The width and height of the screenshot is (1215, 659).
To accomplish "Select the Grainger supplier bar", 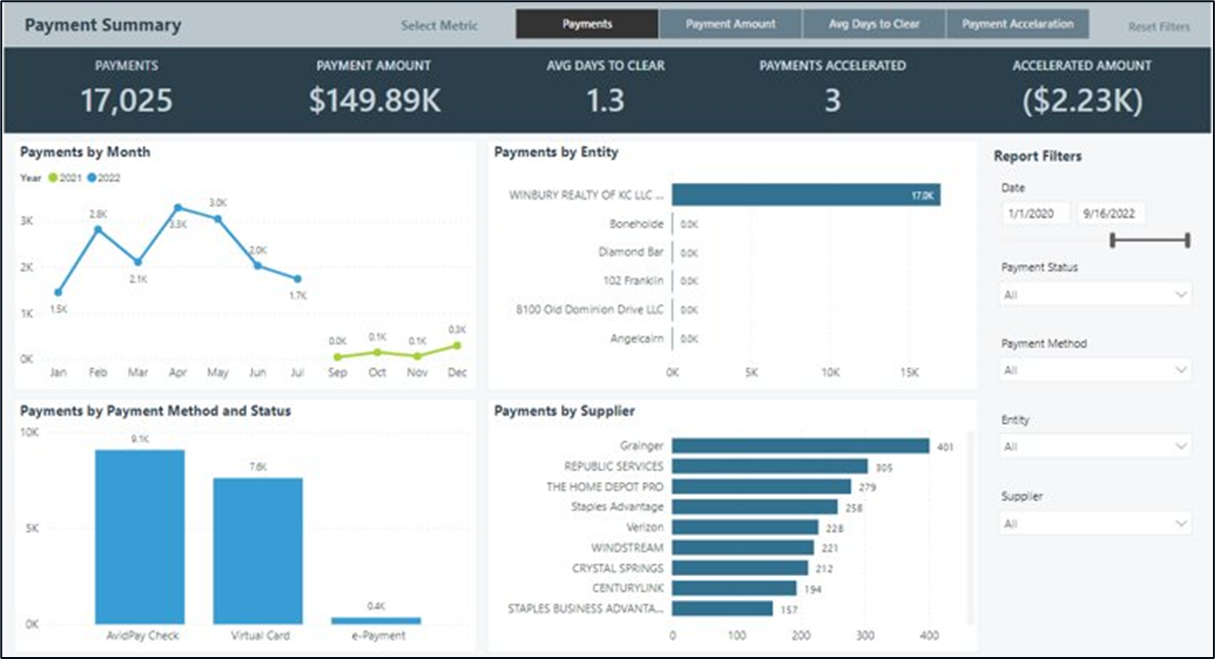I will tap(801, 446).
